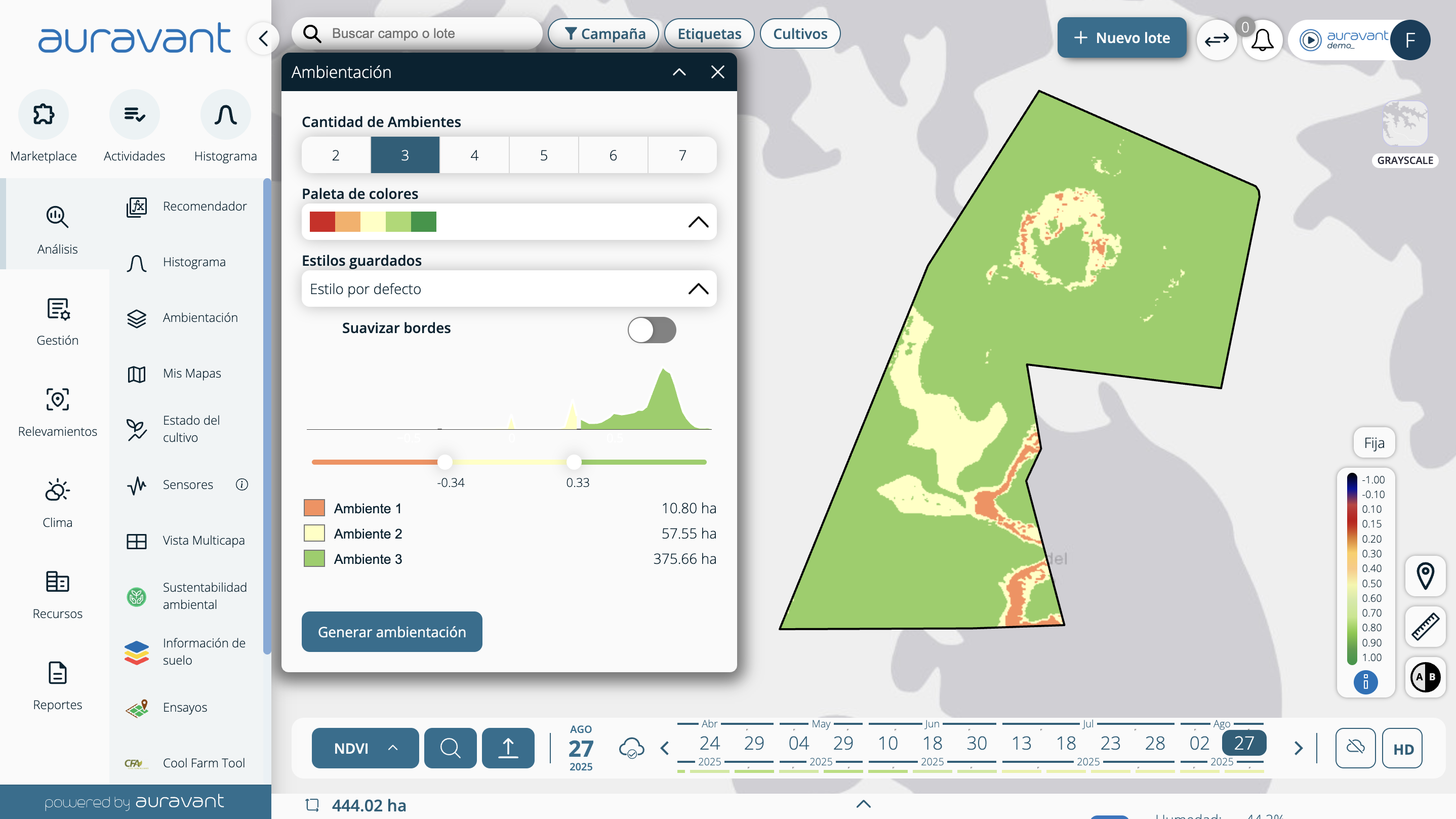Open Mis Mapas menu item
The image size is (1456, 819).
coord(191,373)
